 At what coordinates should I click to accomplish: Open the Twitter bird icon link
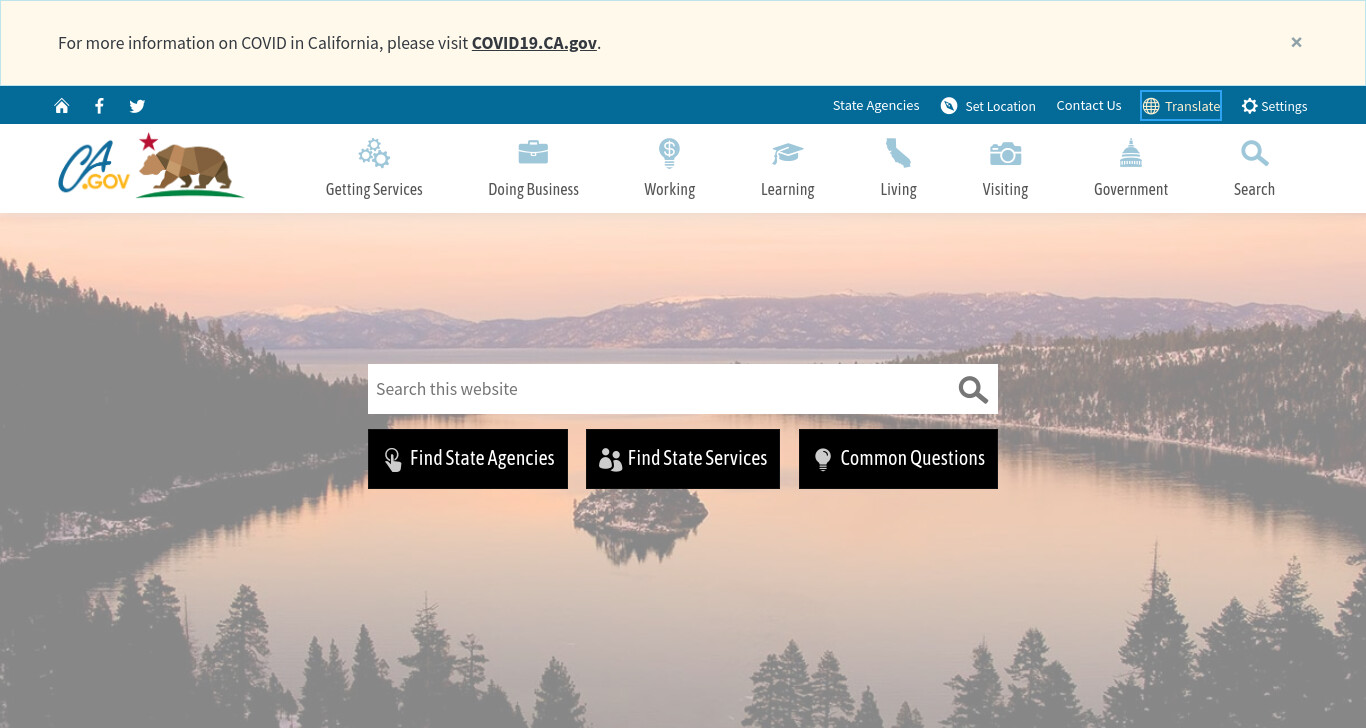click(137, 106)
